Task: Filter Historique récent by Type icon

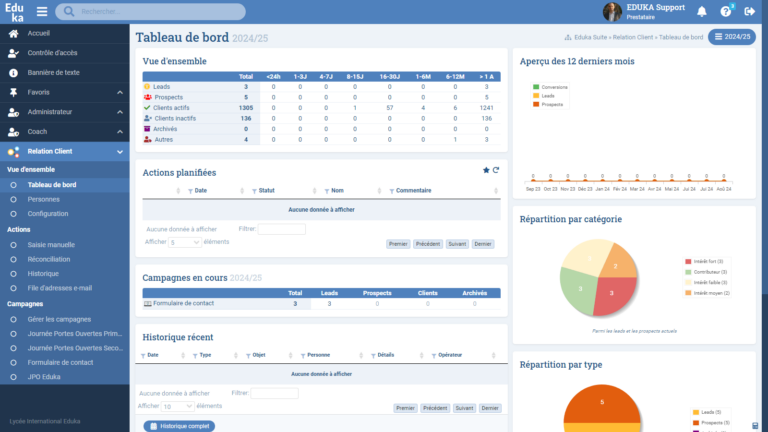Action: [195, 356]
